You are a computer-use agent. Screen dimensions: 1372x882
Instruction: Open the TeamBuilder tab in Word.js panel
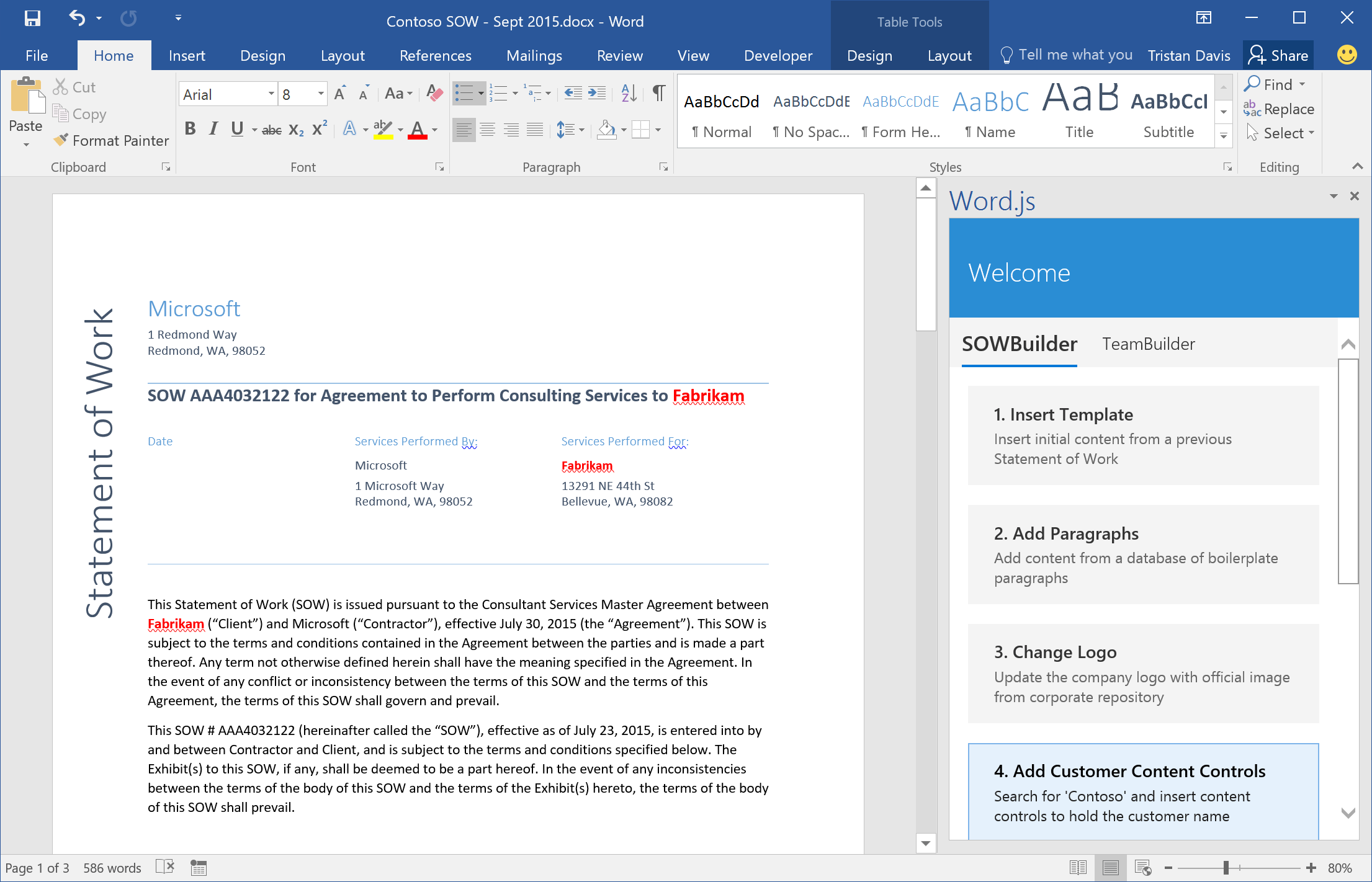(1148, 344)
